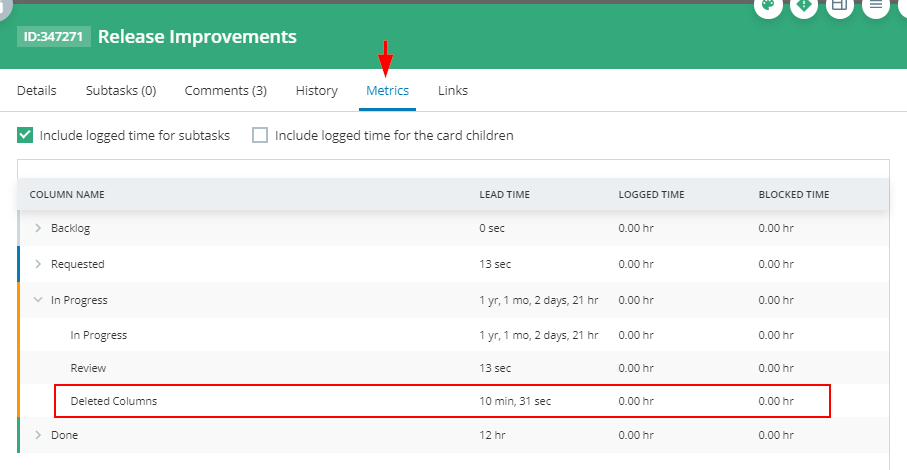Viewport: 907px width, 470px height.
Task: Select the Deleted Columns row
Action: coord(114,401)
